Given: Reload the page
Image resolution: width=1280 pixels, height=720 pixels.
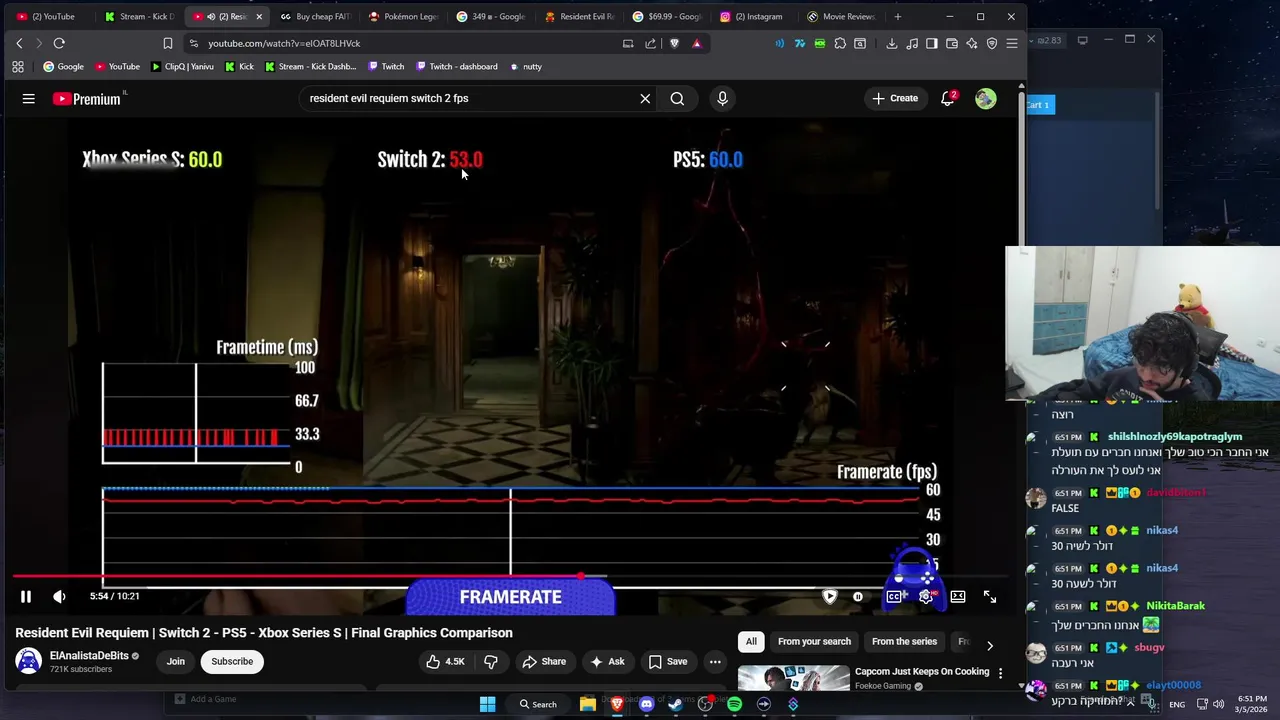Looking at the screenshot, I should [59, 43].
